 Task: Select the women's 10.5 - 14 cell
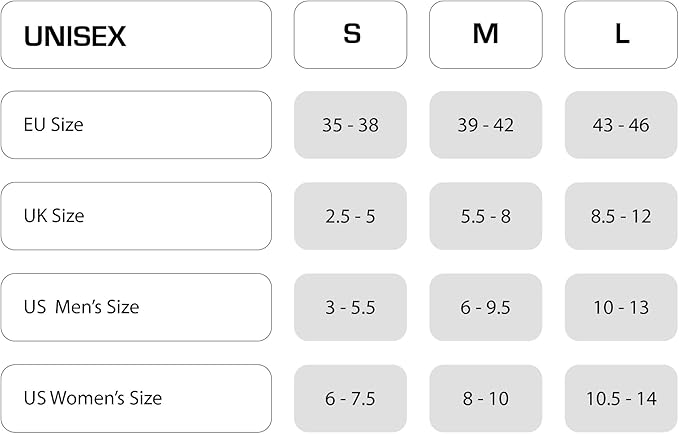pos(621,398)
